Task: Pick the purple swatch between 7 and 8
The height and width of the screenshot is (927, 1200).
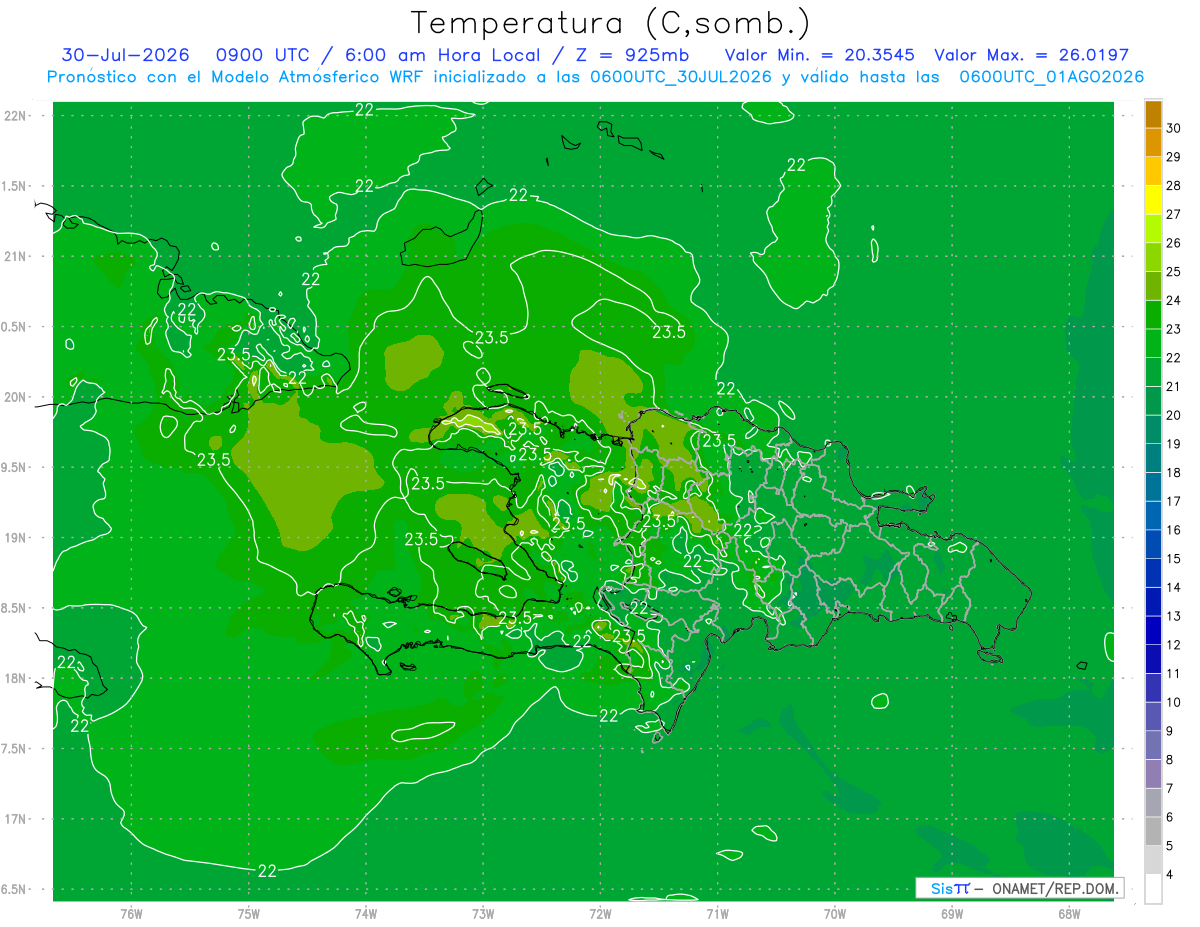Action: 1153,775
